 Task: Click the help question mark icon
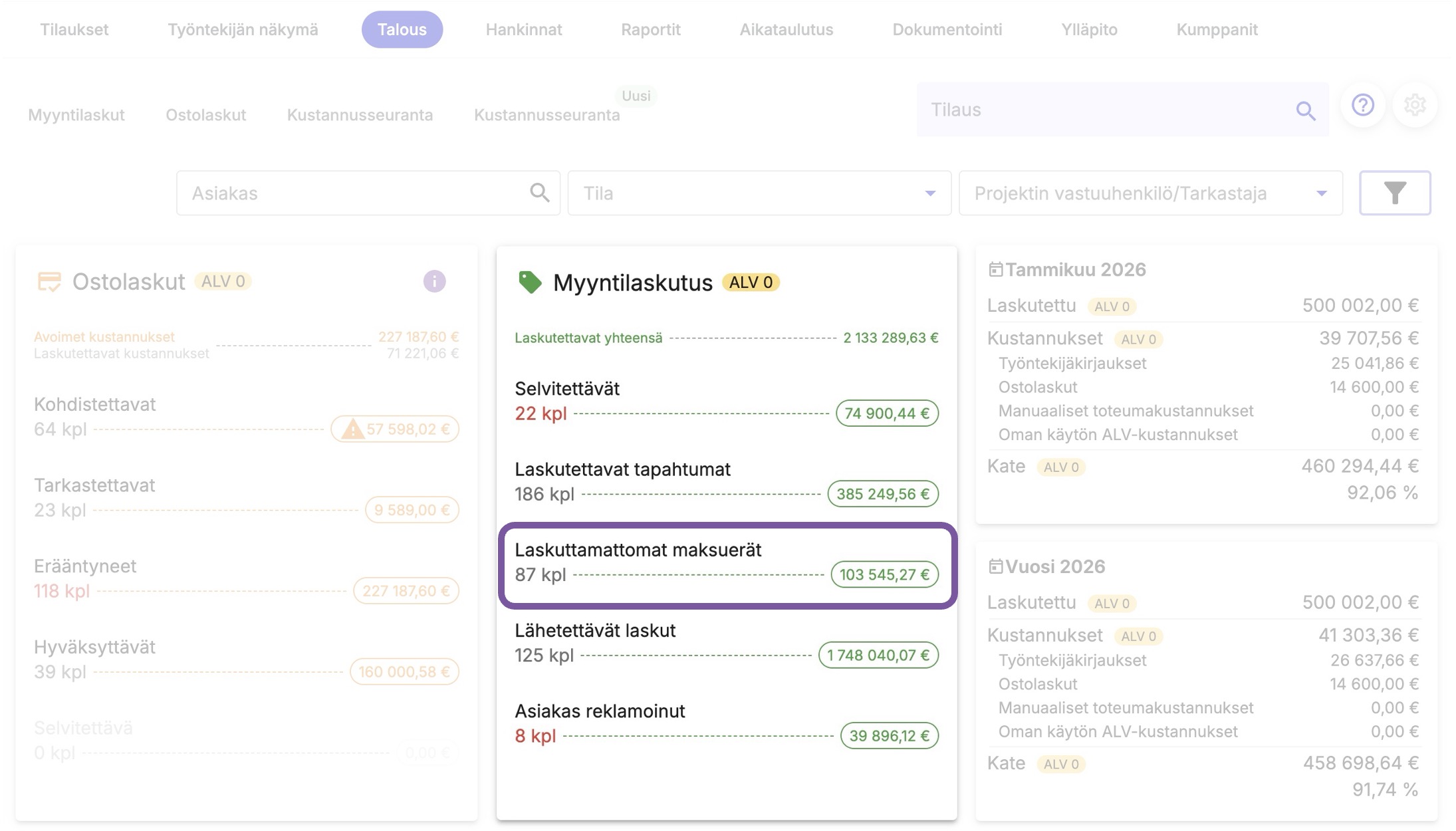1362,105
